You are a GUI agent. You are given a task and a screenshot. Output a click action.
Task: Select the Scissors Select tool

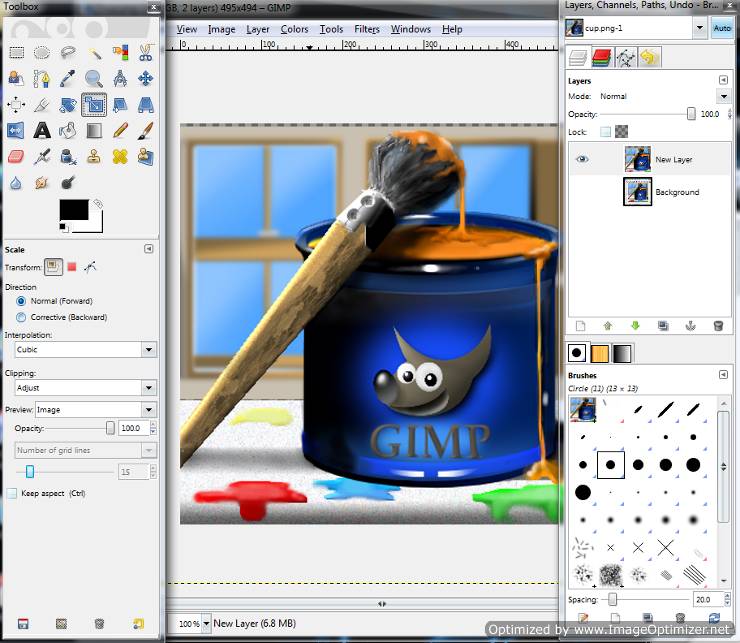coord(145,52)
